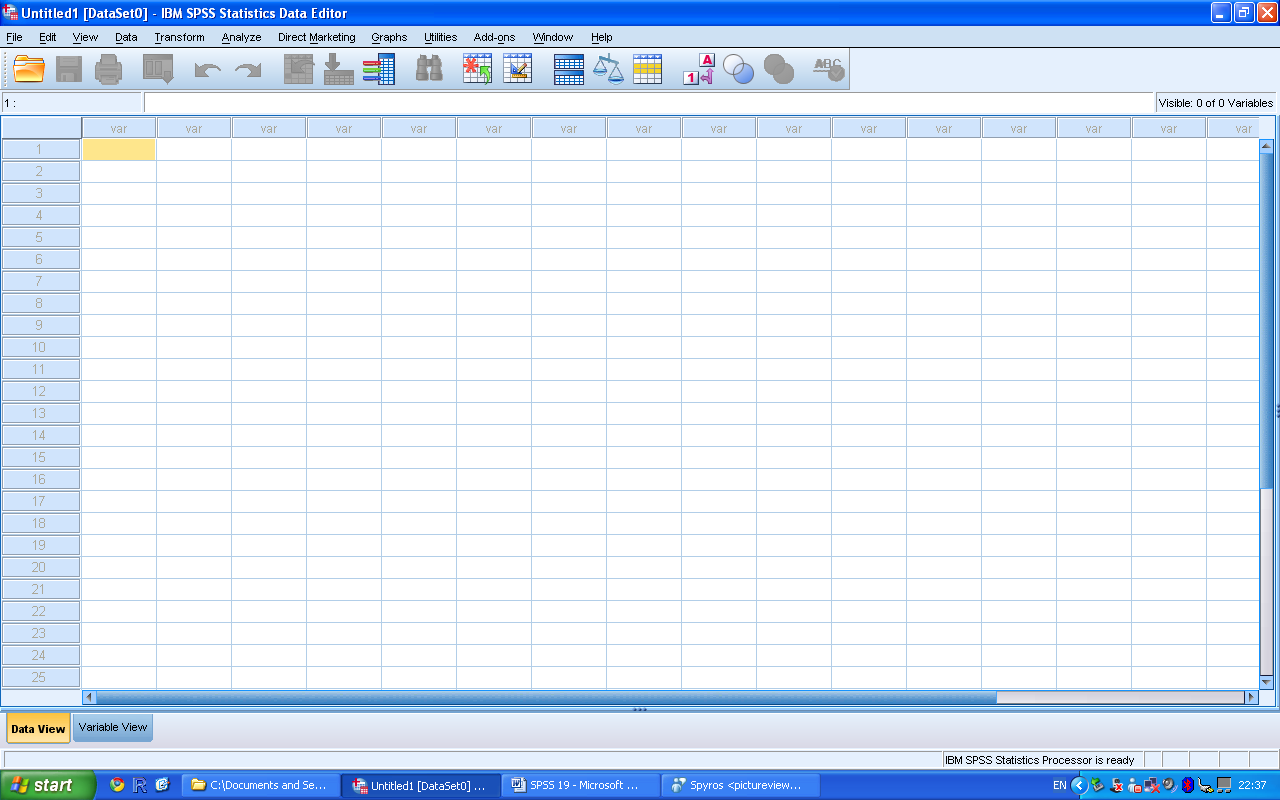1280x800 pixels.
Task: Click 'IBM SPSS Statistics Processor is ready' status
Action: 1040,760
